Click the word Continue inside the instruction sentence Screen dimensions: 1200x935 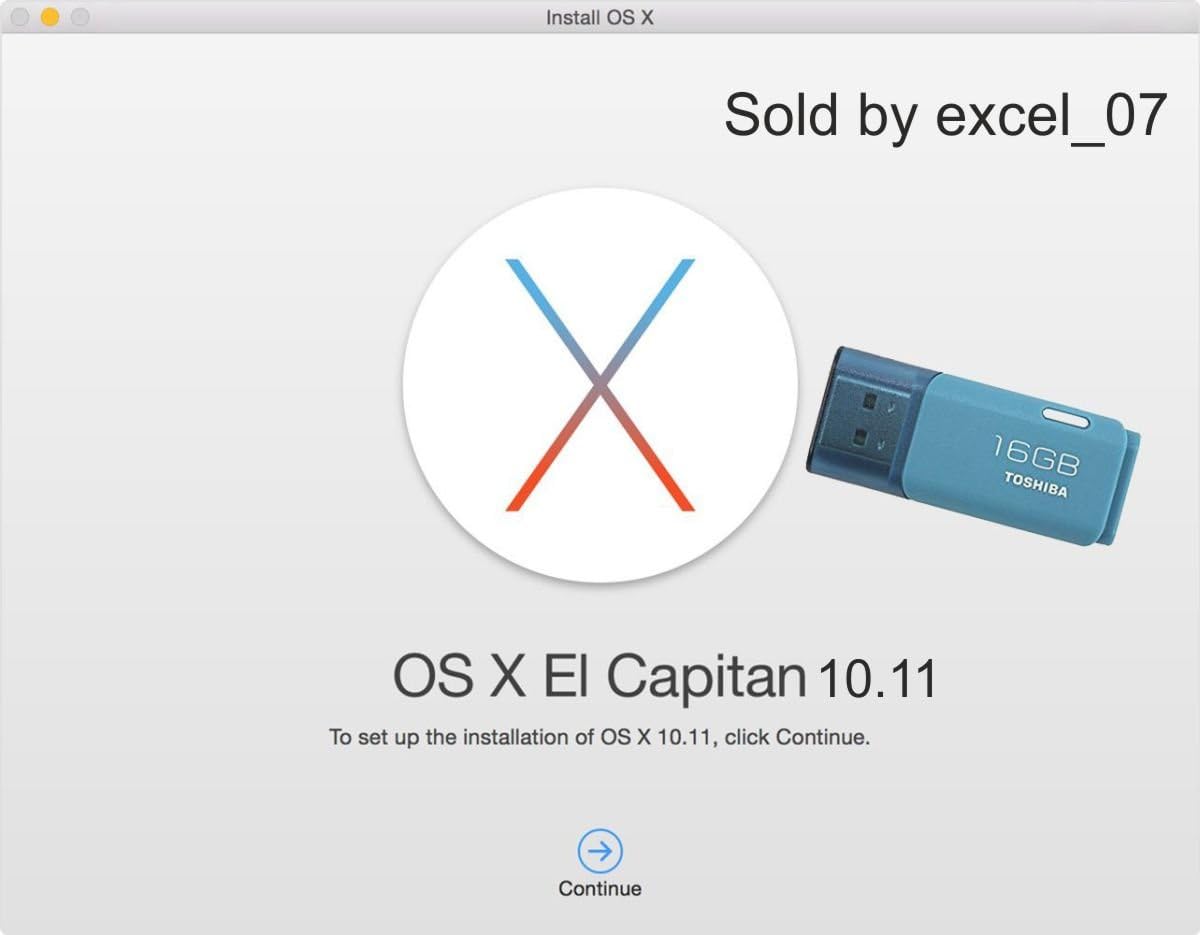click(x=820, y=738)
